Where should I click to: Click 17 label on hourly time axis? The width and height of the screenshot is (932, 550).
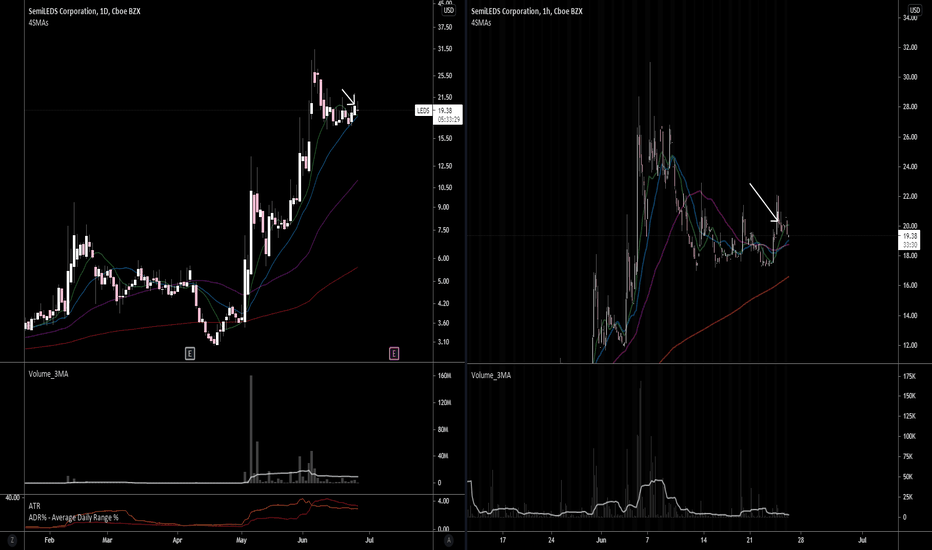503,540
